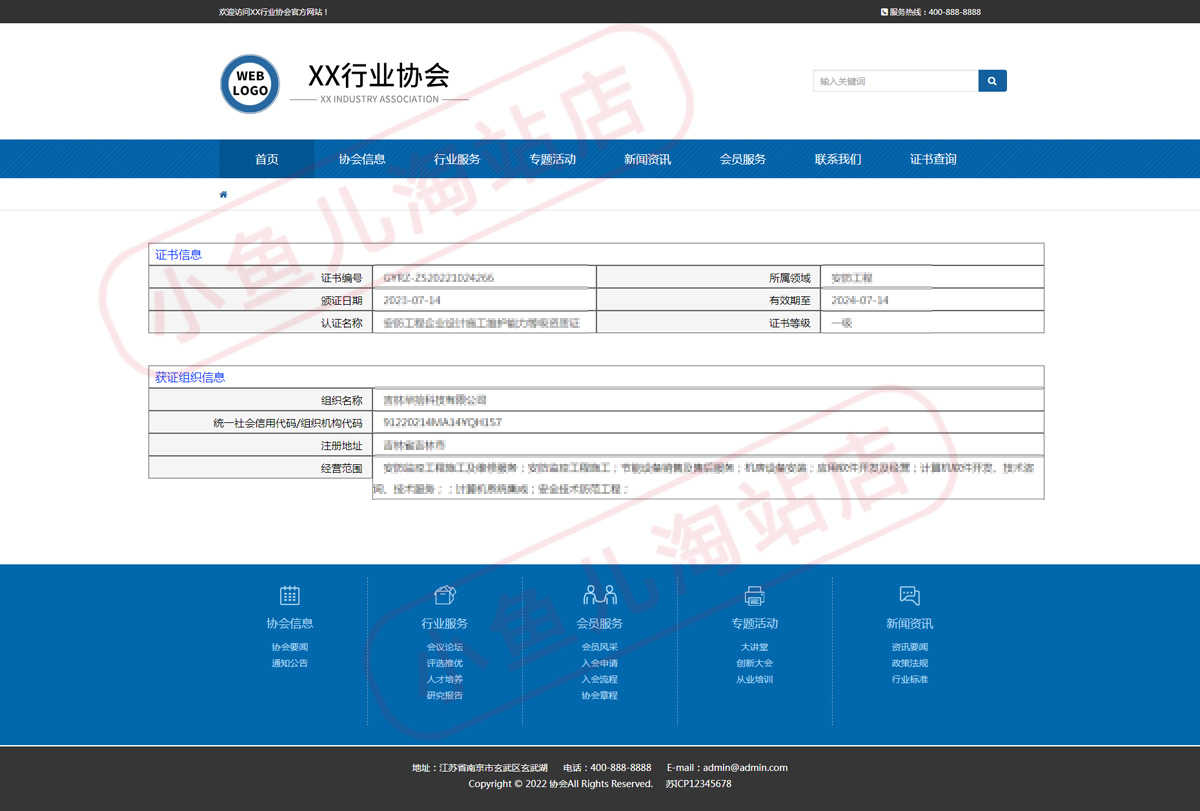This screenshot has width=1200, height=811.
Task: Click footer heading 会员服务
Action: coord(600,623)
